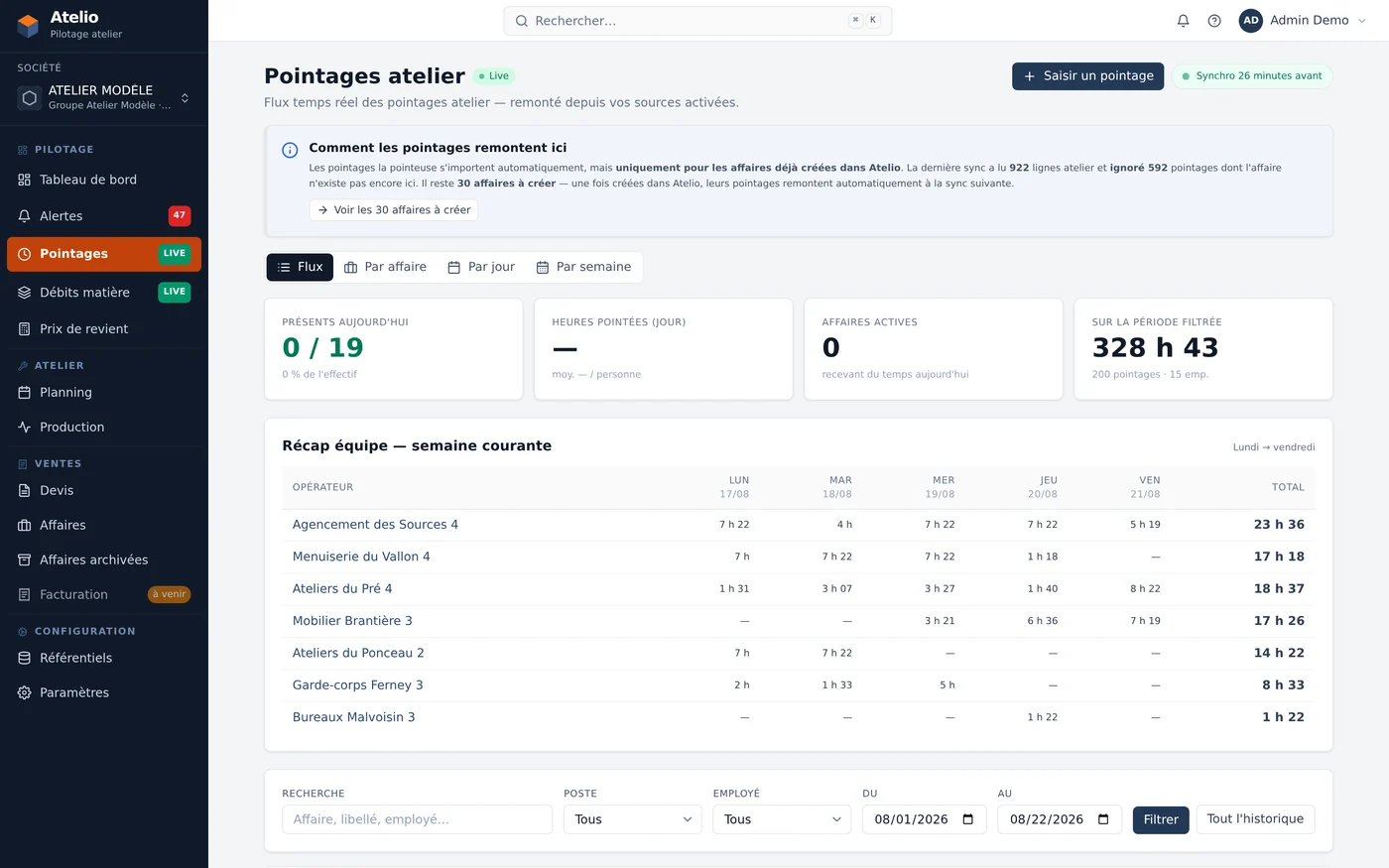
Task: Open the Au date picker calendar icon
Action: tap(1103, 819)
